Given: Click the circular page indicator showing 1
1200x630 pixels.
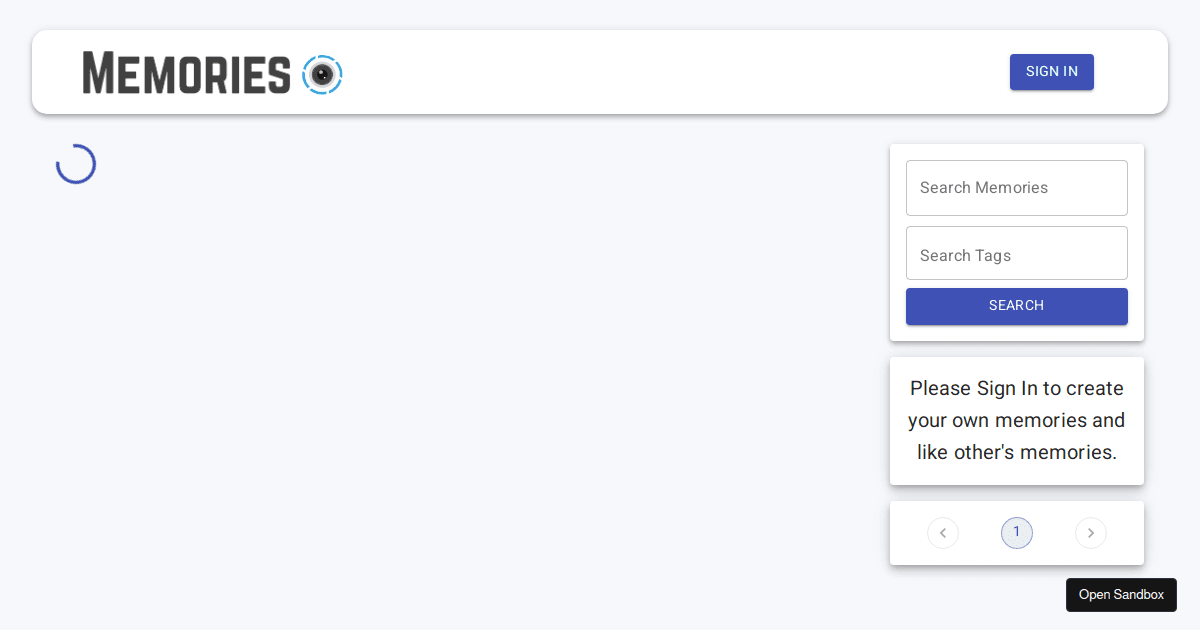Looking at the screenshot, I should [1017, 533].
